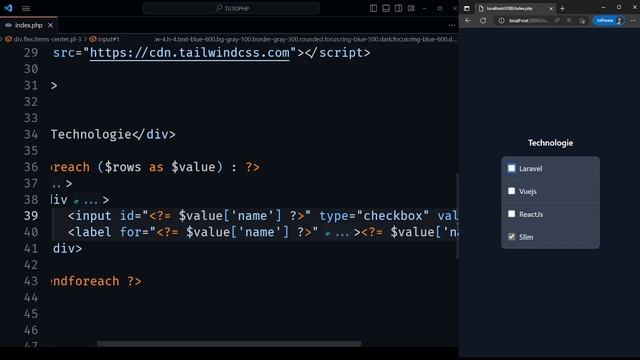The width and height of the screenshot is (640, 360).
Task: Click the 'Technologie</div>' text on line 34
Action: point(113,134)
